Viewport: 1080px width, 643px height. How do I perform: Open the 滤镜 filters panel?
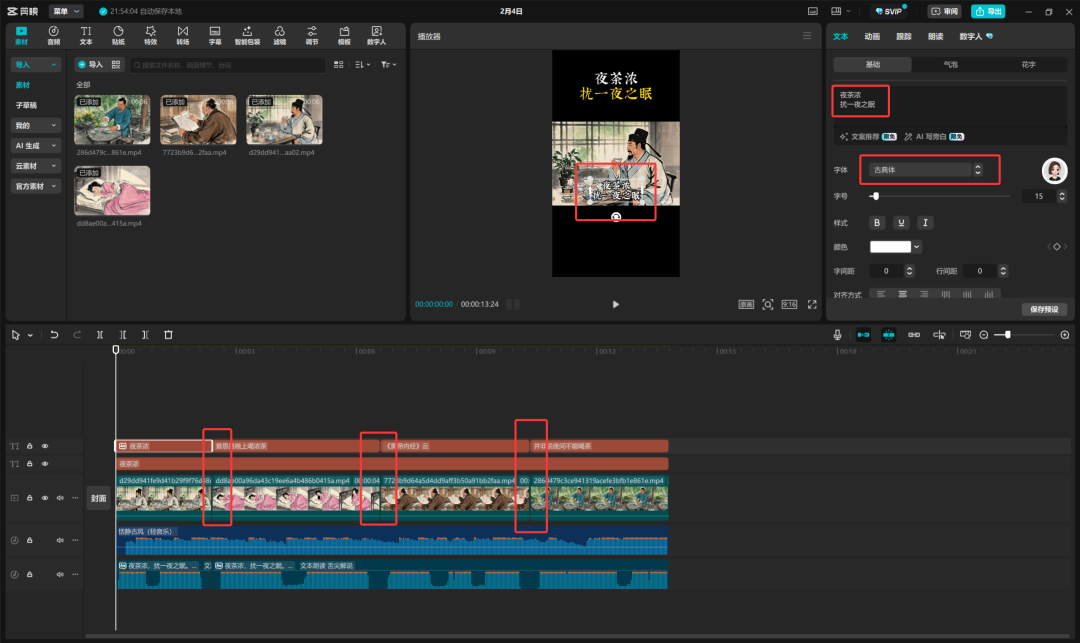pos(280,36)
